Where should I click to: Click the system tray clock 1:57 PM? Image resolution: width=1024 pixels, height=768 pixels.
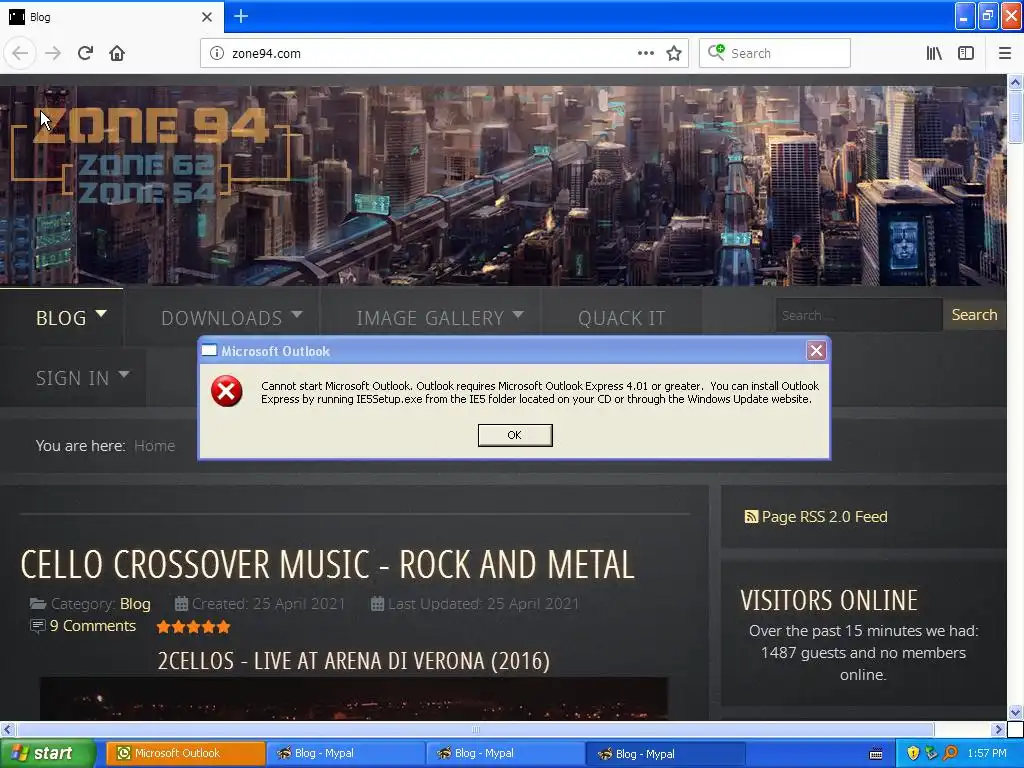pyautogui.click(x=987, y=753)
